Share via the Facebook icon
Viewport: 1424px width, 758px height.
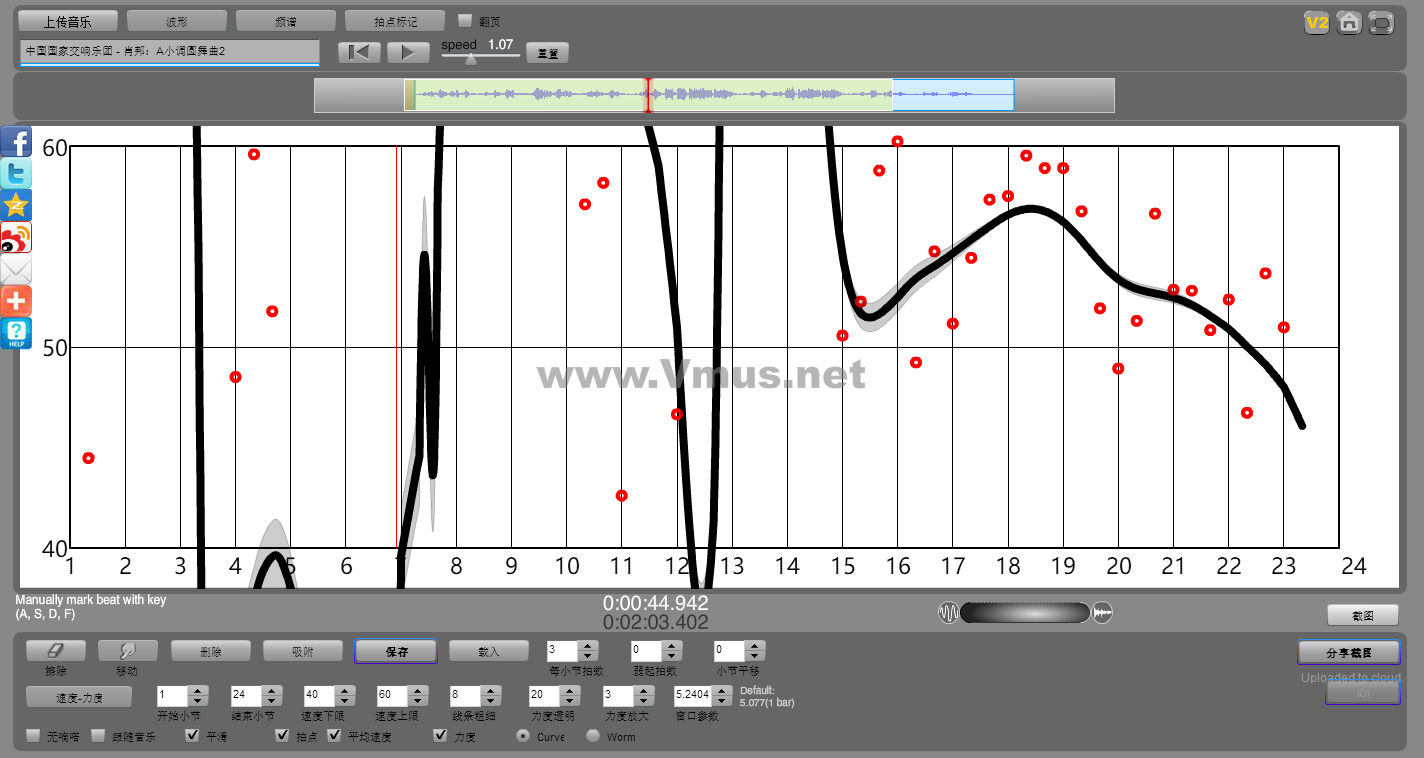click(x=16, y=141)
